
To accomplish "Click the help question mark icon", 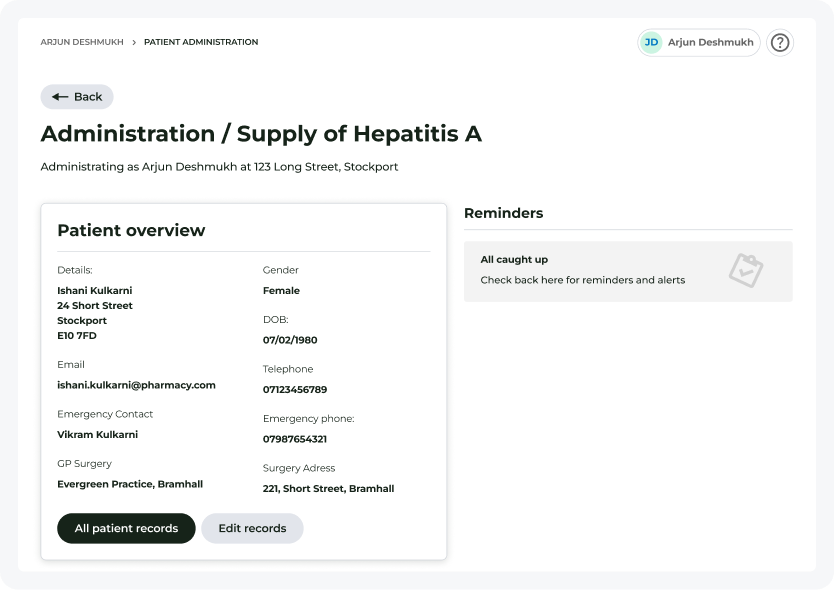I will click(x=780, y=43).
